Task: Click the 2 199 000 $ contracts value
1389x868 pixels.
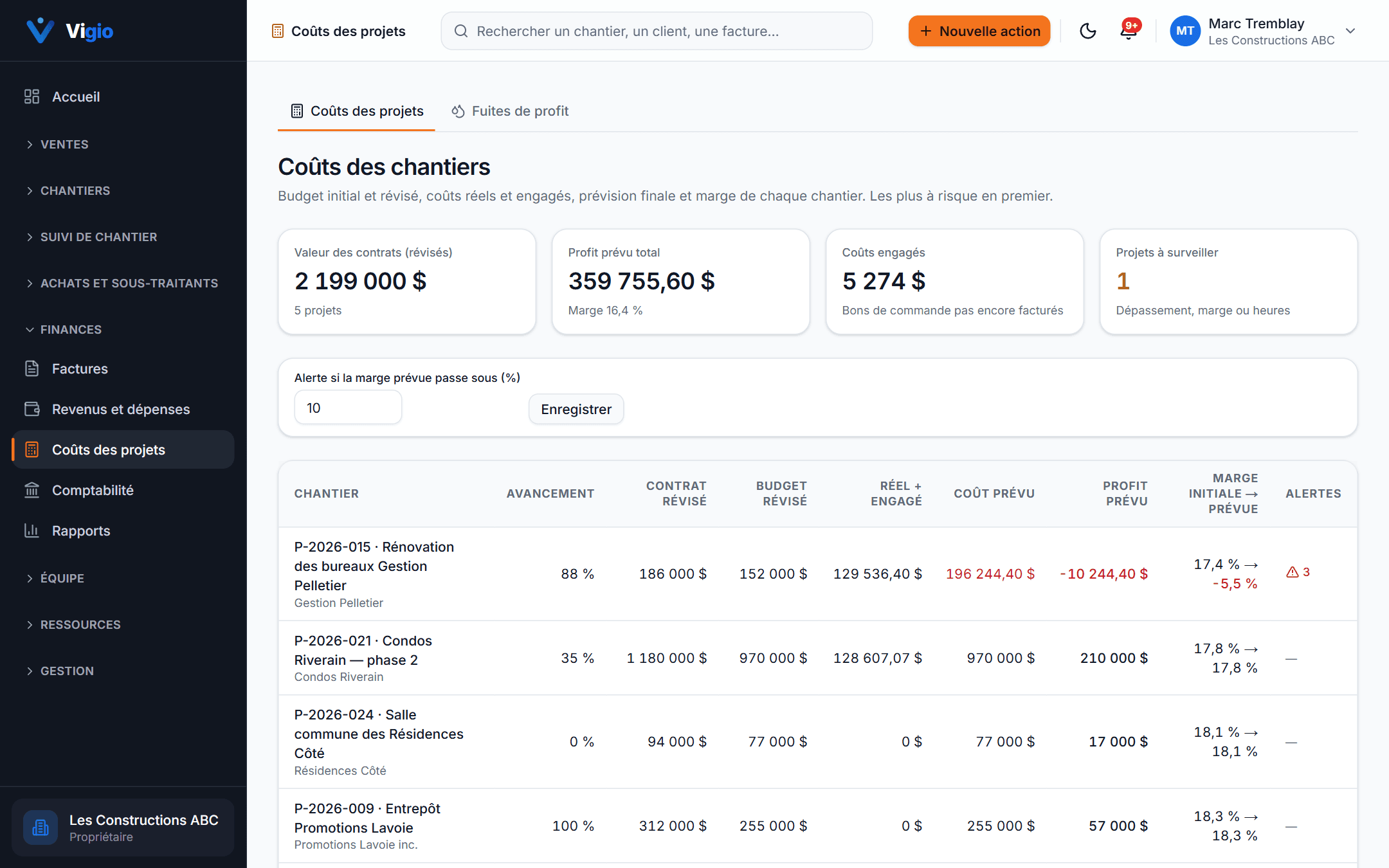Action: [x=360, y=281]
